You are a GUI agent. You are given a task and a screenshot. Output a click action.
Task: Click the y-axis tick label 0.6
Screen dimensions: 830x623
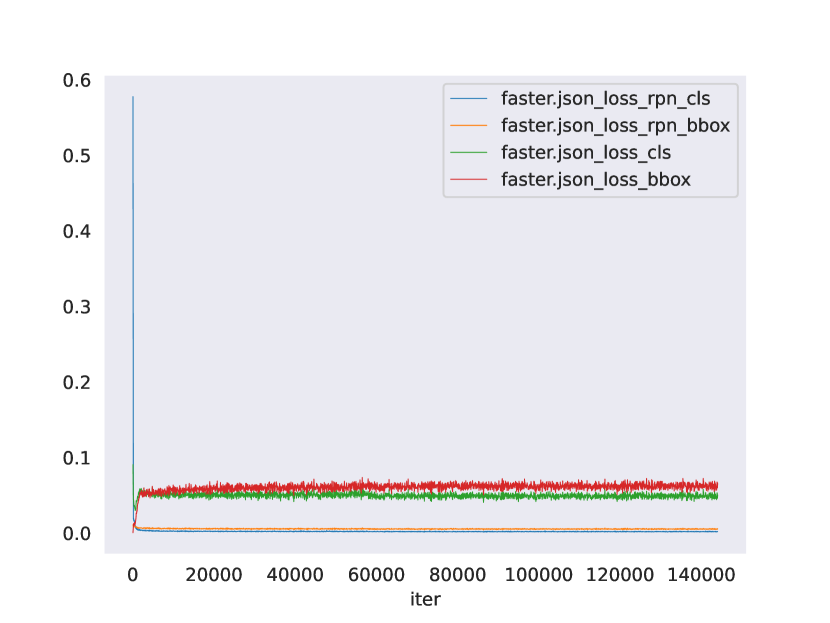tap(77, 80)
